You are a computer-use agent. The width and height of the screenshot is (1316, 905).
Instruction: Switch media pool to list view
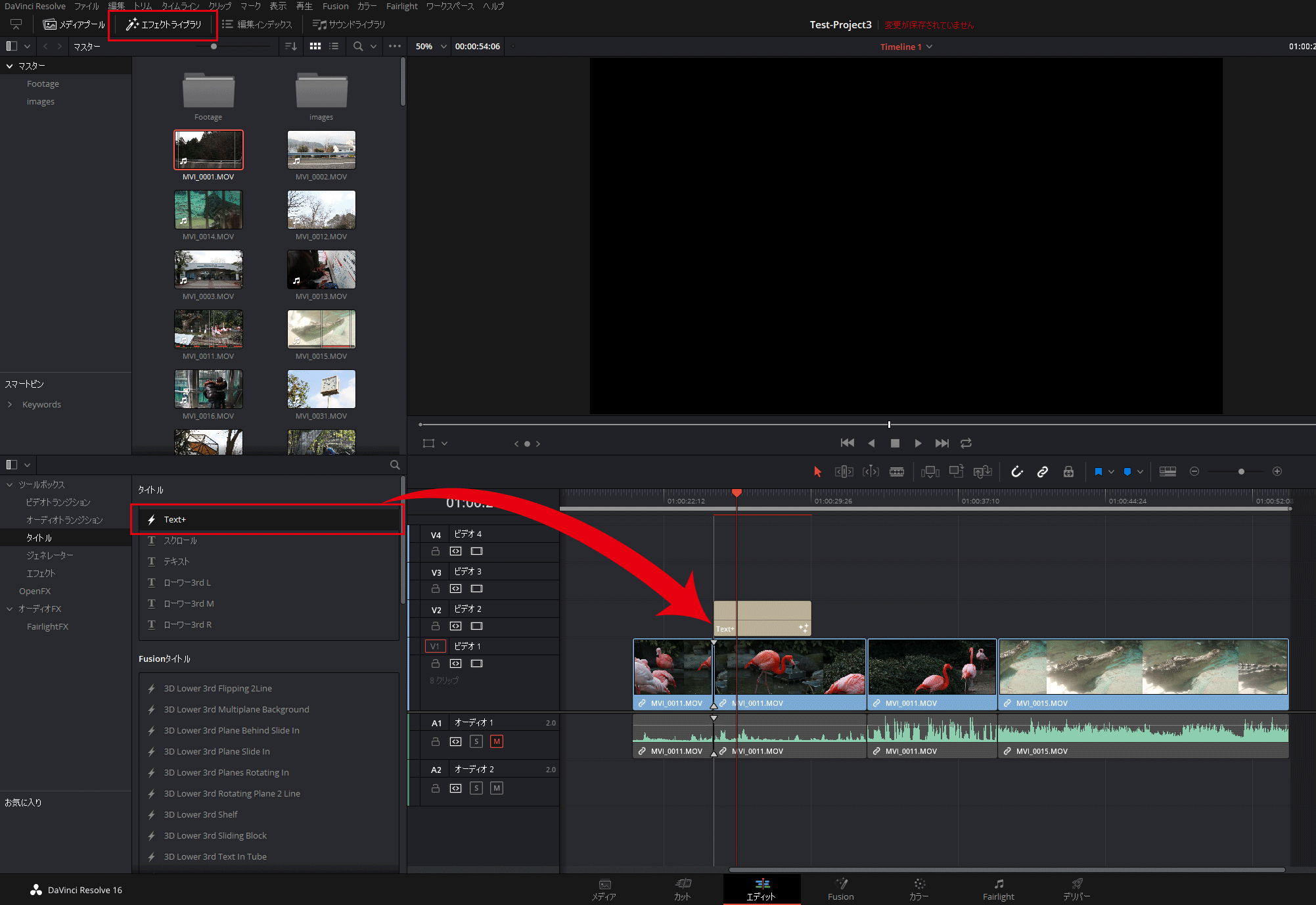click(334, 47)
